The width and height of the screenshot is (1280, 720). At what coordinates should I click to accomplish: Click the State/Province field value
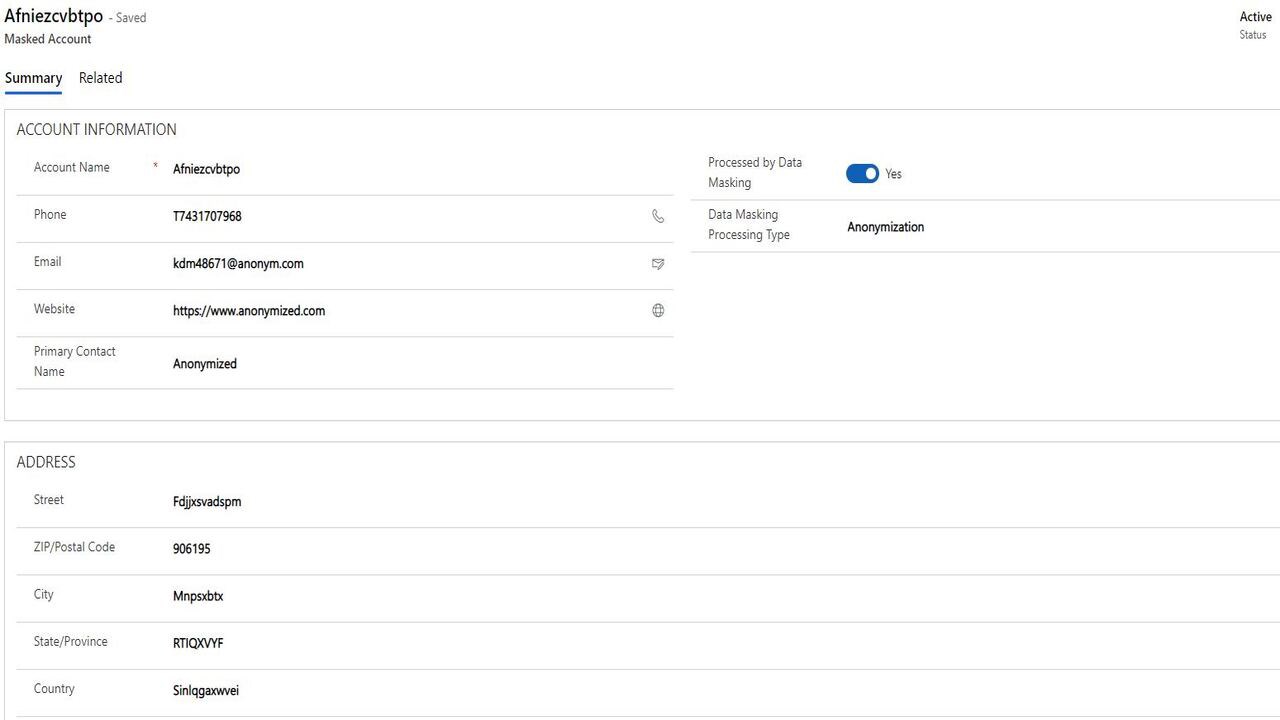(x=198, y=643)
